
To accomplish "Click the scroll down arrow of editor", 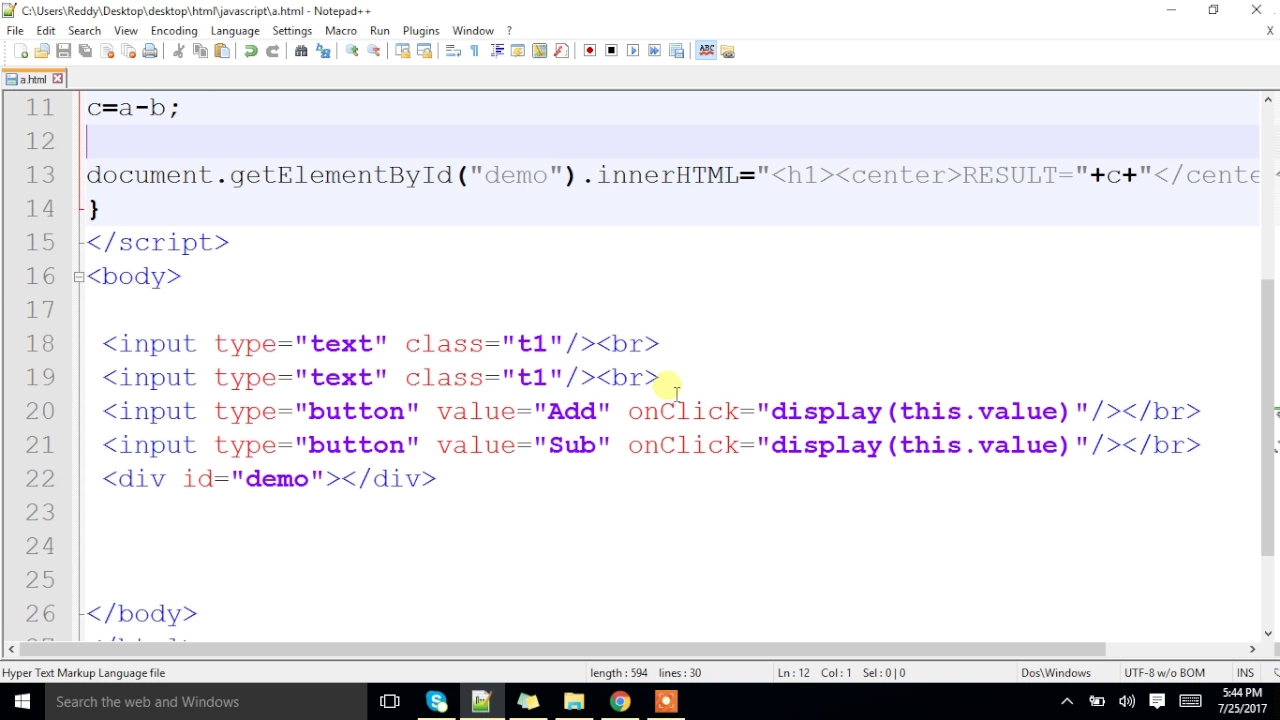I will click(1268, 632).
